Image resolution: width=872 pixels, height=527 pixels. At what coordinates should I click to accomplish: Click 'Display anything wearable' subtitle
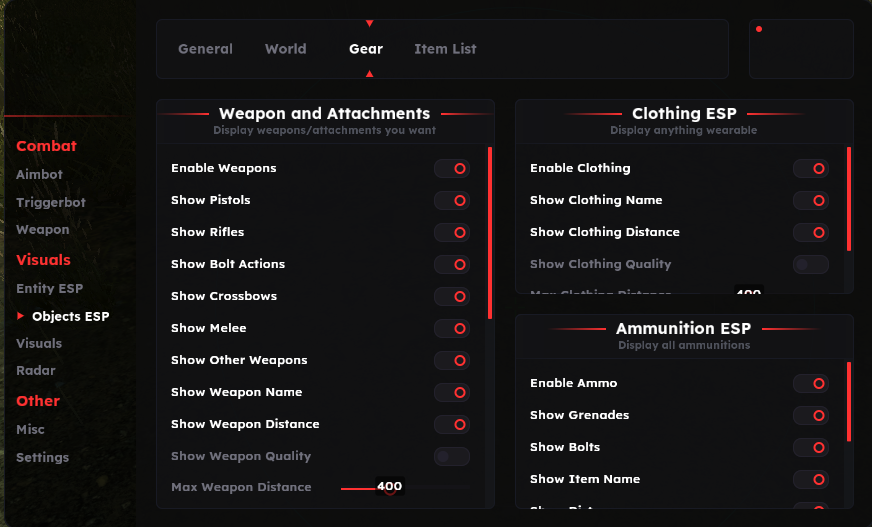683,130
